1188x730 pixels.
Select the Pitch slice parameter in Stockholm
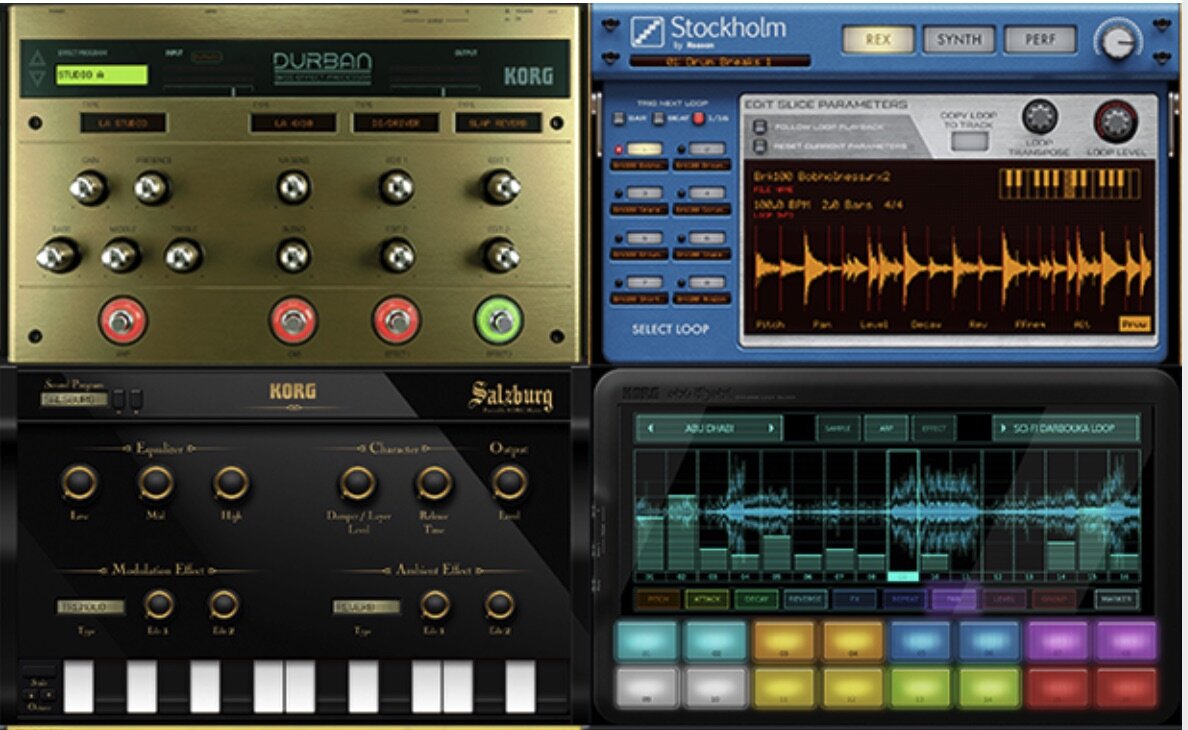(x=770, y=324)
